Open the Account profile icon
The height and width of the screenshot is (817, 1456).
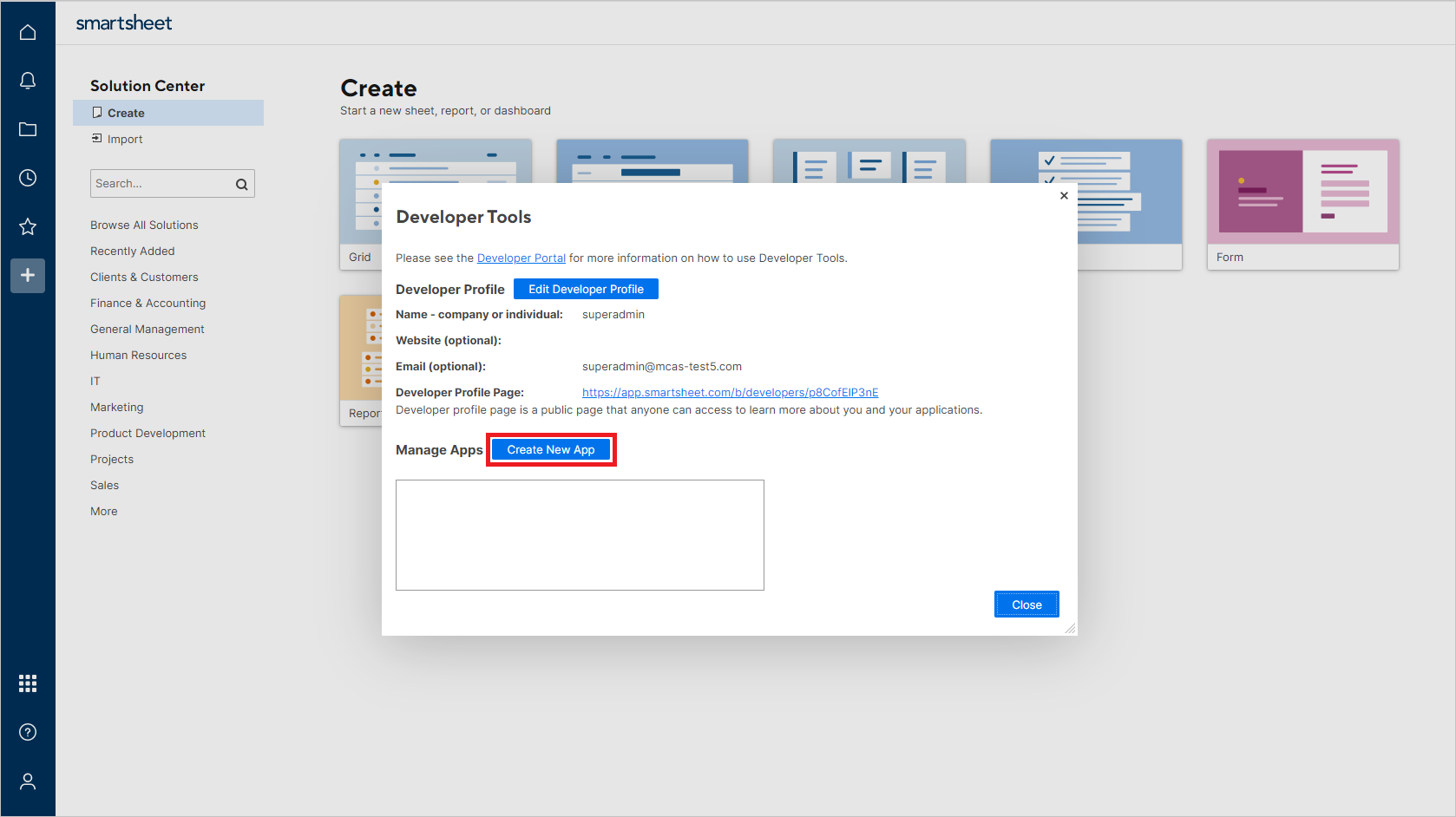[28, 781]
